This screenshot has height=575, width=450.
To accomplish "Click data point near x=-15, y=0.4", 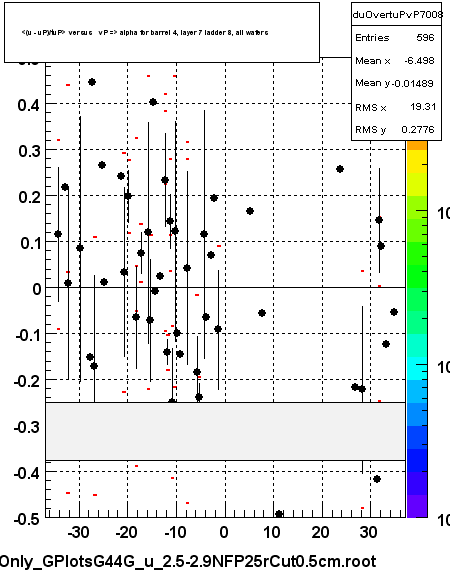I will pyautogui.click(x=153, y=102).
